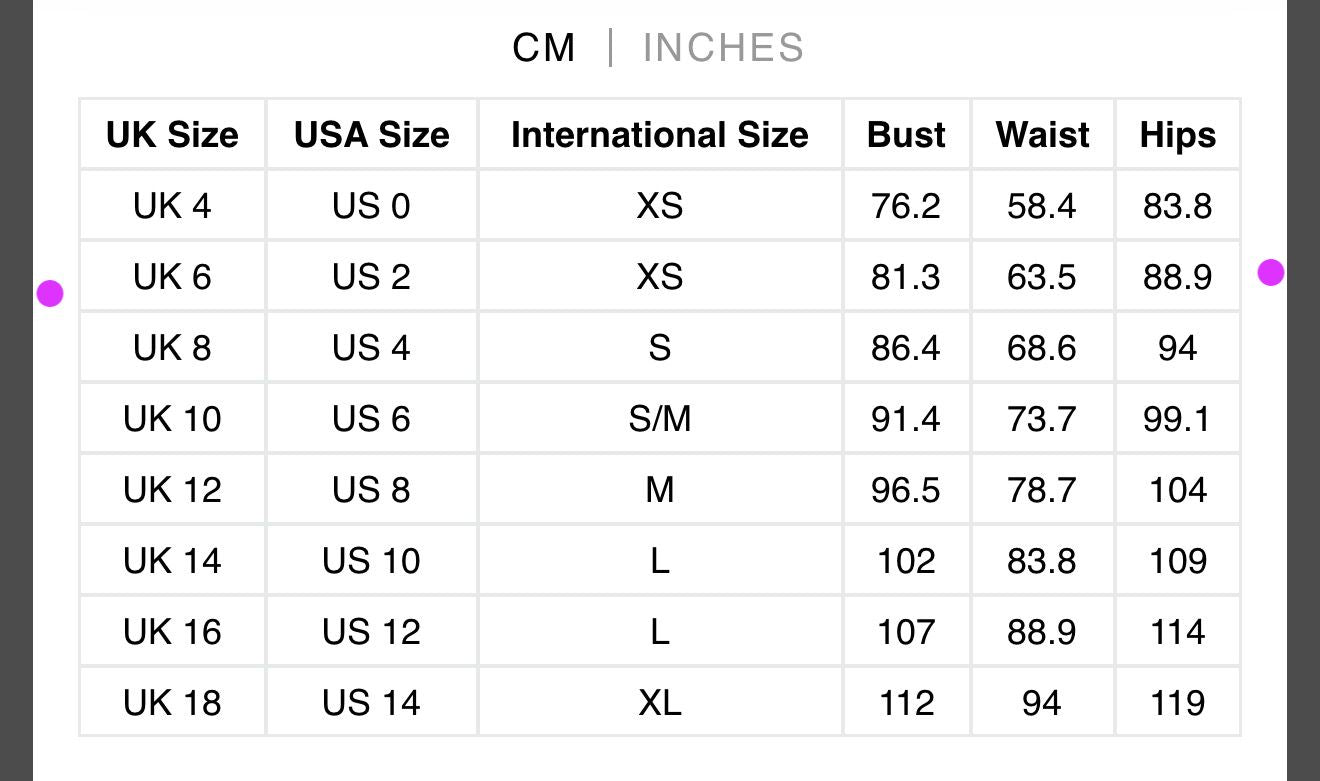Image resolution: width=1320 pixels, height=781 pixels.
Task: Click the US 14 size cell
Action: click(371, 703)
